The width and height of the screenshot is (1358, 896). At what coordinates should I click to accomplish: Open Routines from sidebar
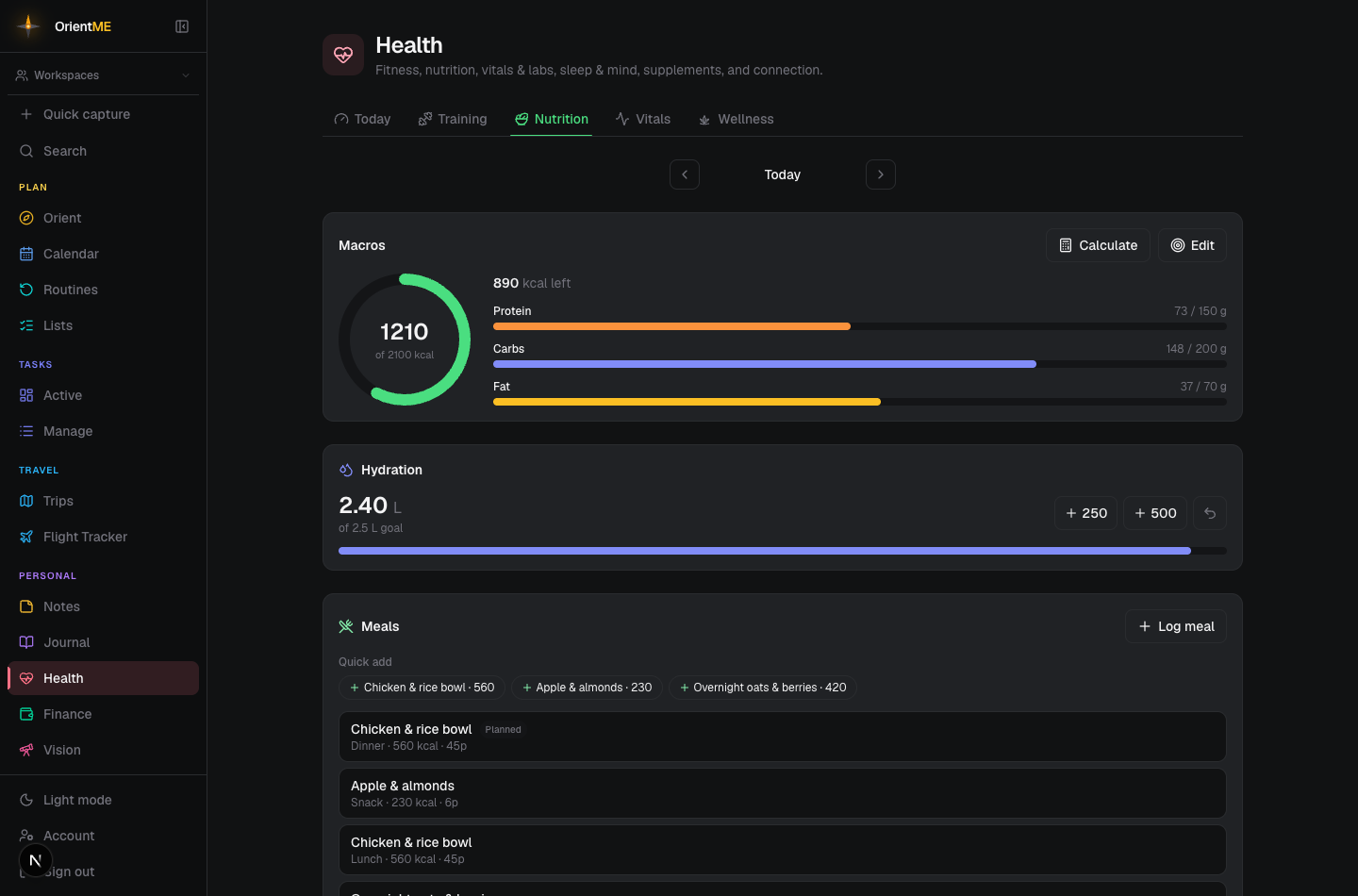click(103, 290)
